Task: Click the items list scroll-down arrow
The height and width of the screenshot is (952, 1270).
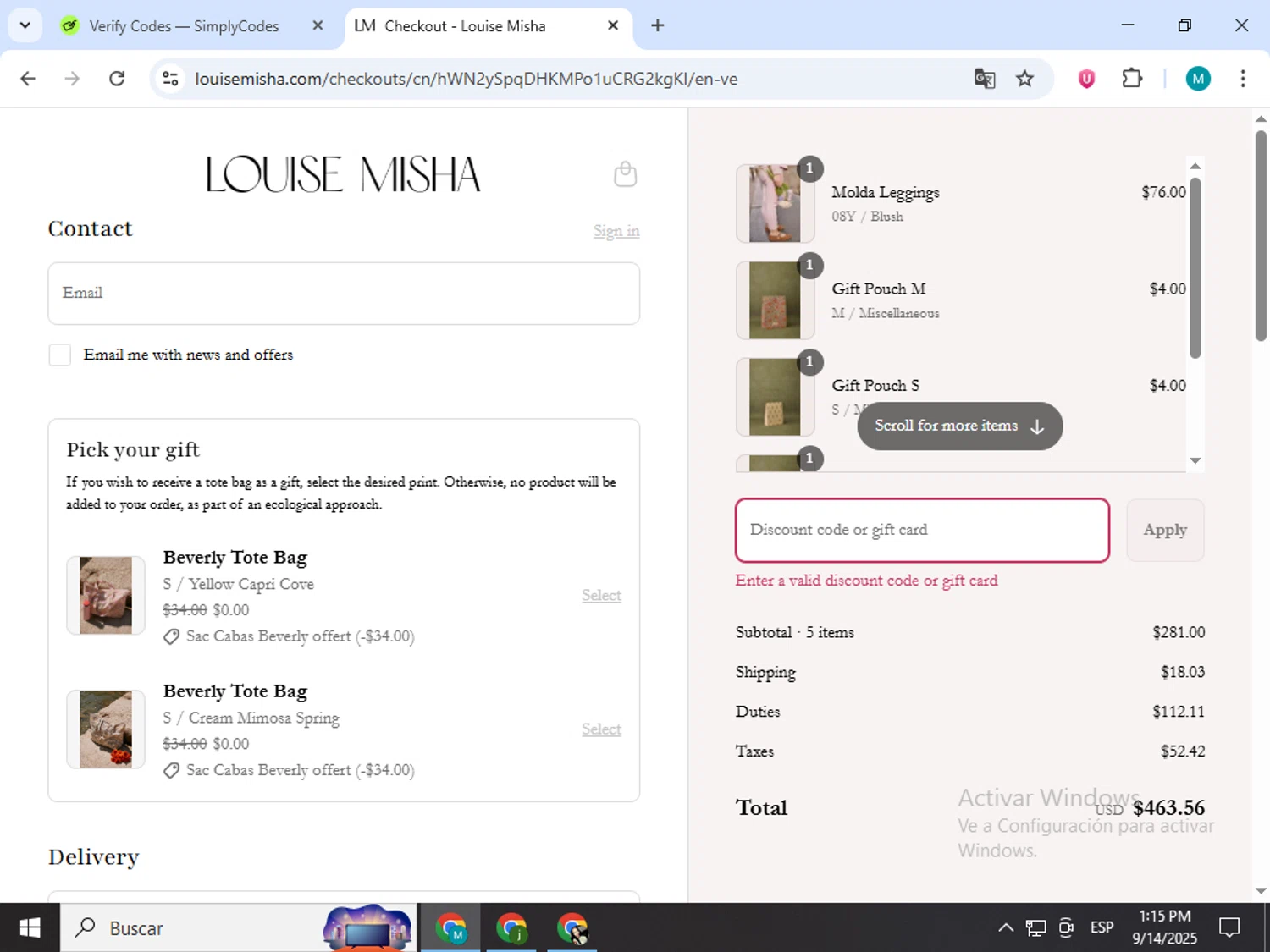Action: (x=1195, y=460)
